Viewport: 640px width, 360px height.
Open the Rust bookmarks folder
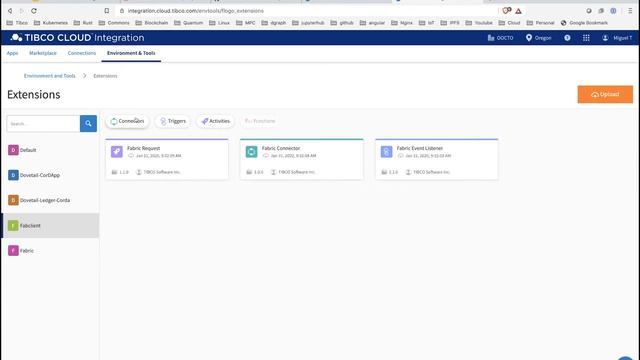pos(83,23)
